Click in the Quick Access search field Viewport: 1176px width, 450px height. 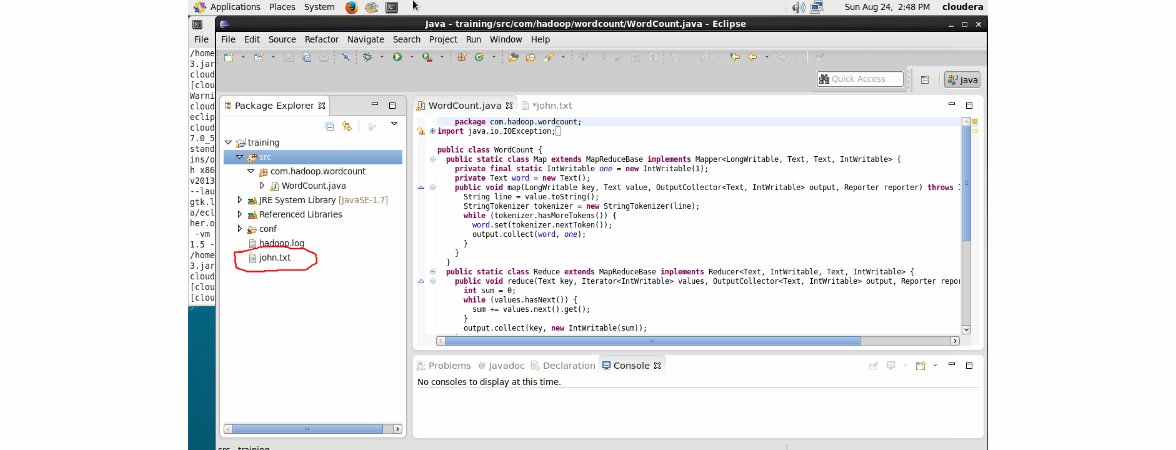(x=859, y=79)
